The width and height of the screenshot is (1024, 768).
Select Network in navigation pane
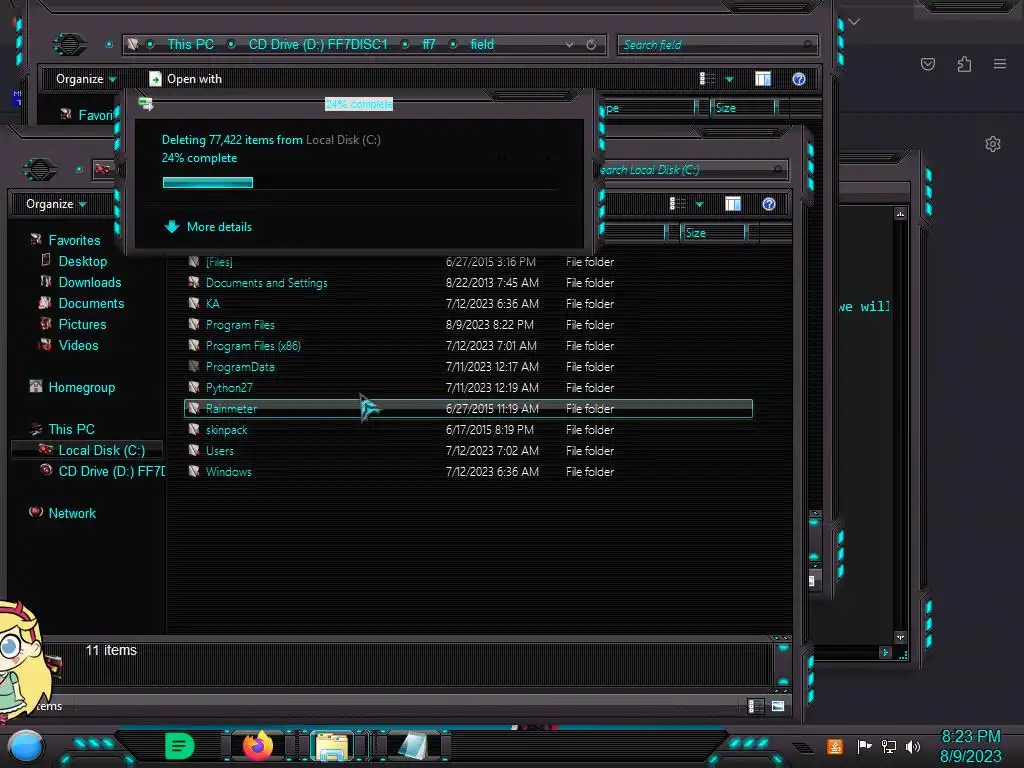[x=72, y=513]
